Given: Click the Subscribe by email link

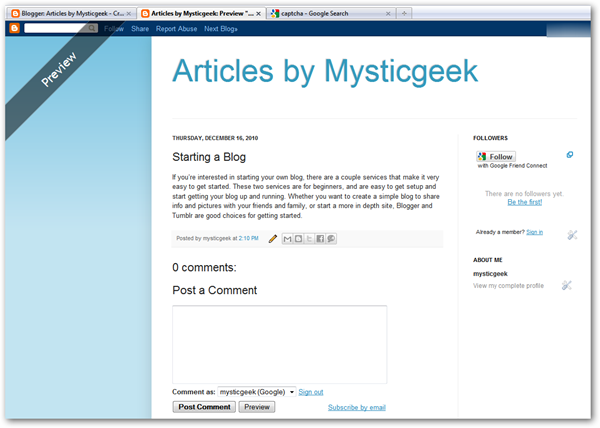Looking at the screenshot, I should (356, 408).
